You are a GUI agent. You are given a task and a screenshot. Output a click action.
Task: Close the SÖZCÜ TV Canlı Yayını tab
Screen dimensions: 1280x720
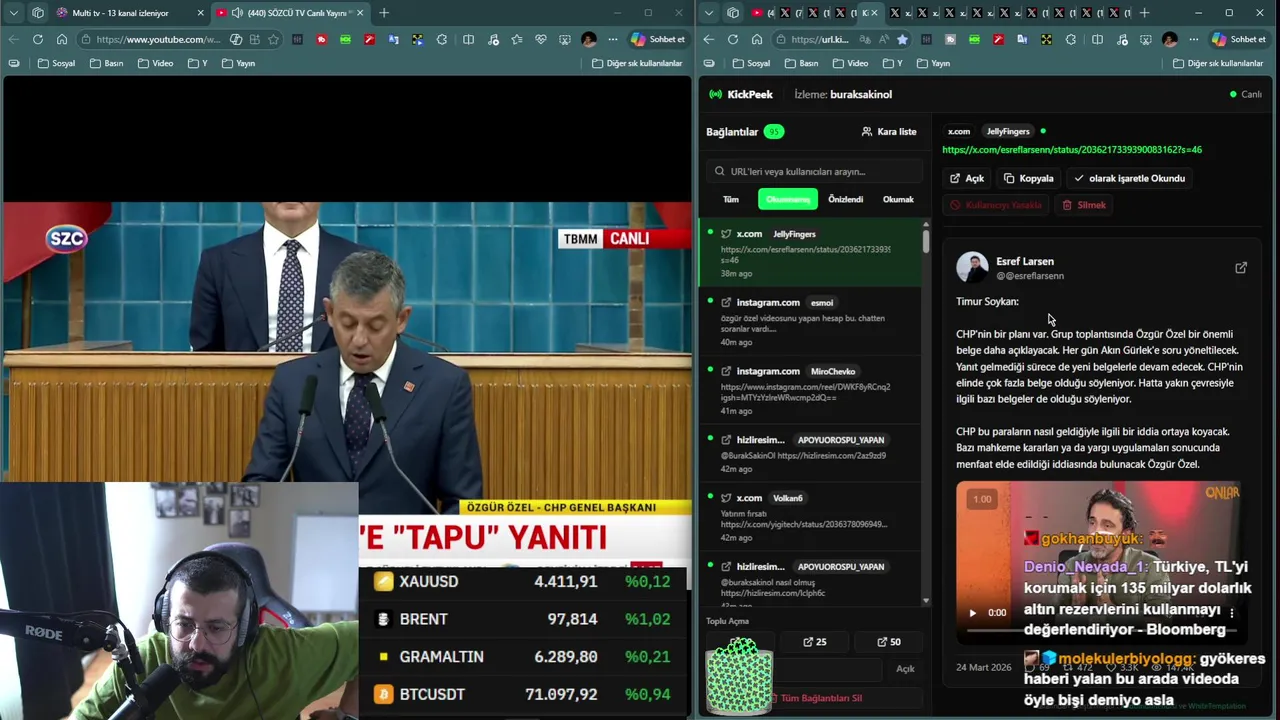361,13
